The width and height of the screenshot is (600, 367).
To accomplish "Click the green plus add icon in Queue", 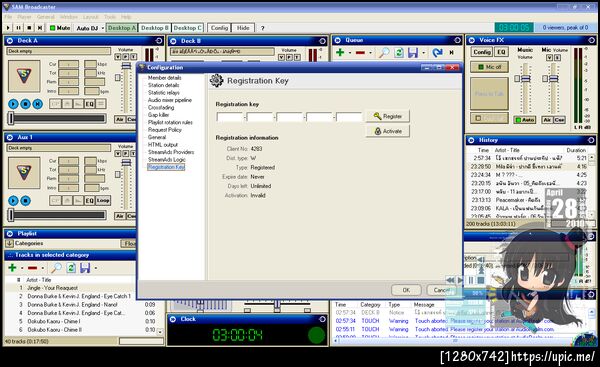I will point(340,52).
